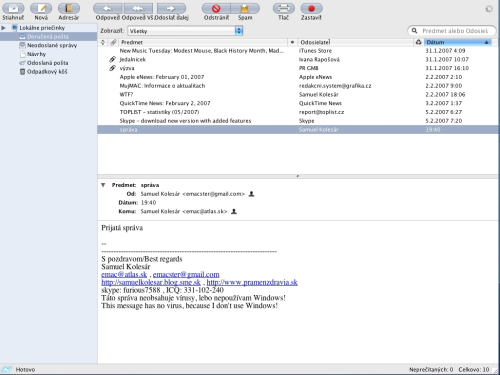Click redakcni.system@grafika.cz sender cell
The image size is (500, 375).
[335, 86]
